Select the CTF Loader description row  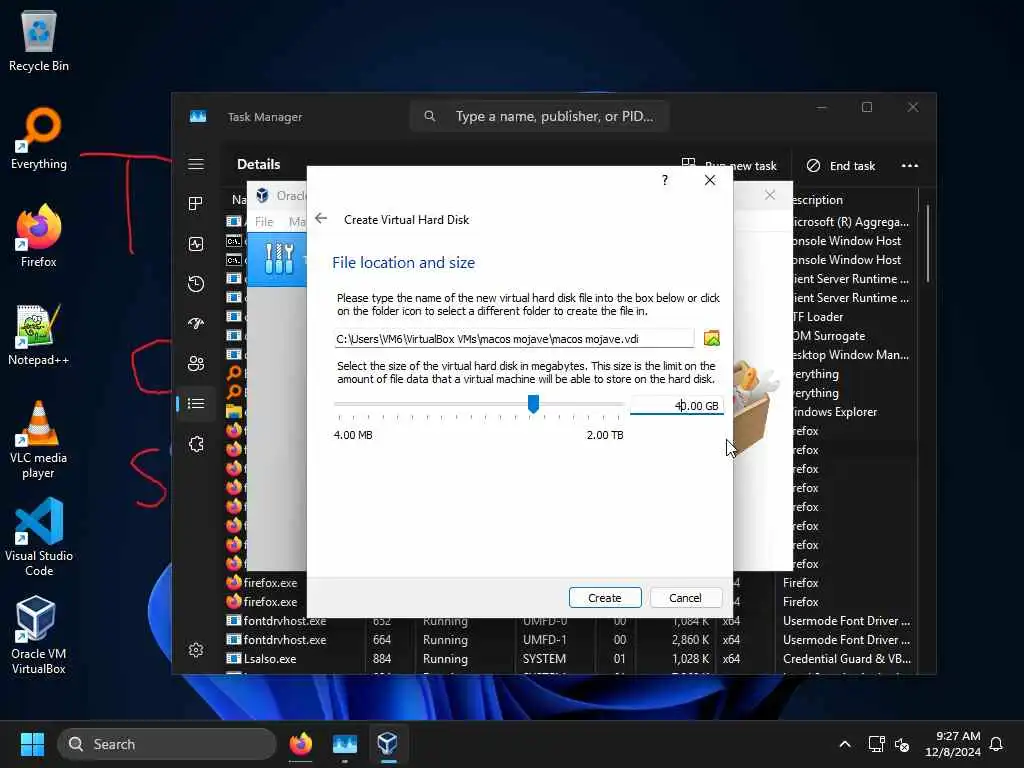816,317
